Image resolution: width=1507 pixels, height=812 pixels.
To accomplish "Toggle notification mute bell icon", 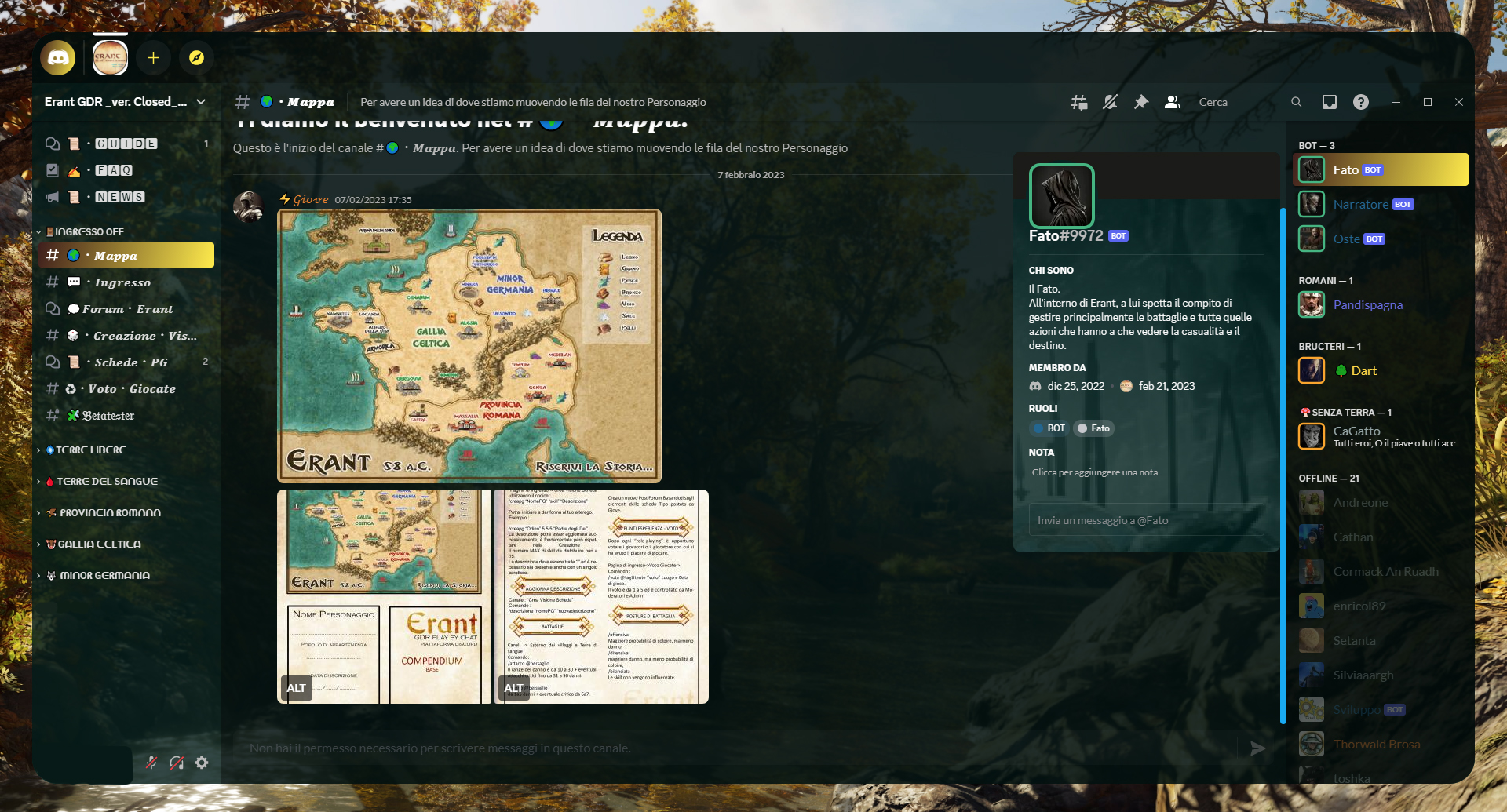I will (x=1110, y=102).
